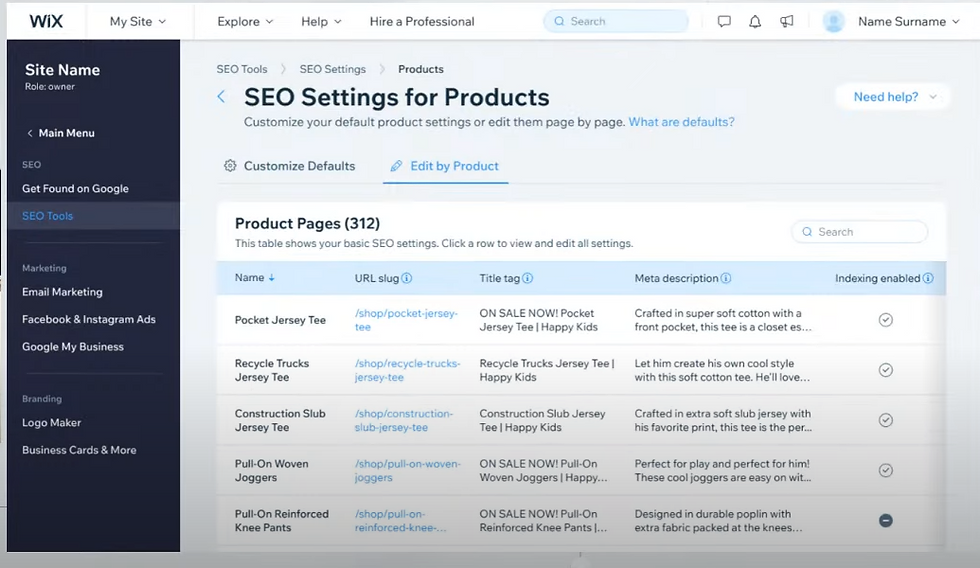The width and height of the screenshot is (980, 568).
Task: Open the announcements megaphone icon
Action: coord(787,21)
